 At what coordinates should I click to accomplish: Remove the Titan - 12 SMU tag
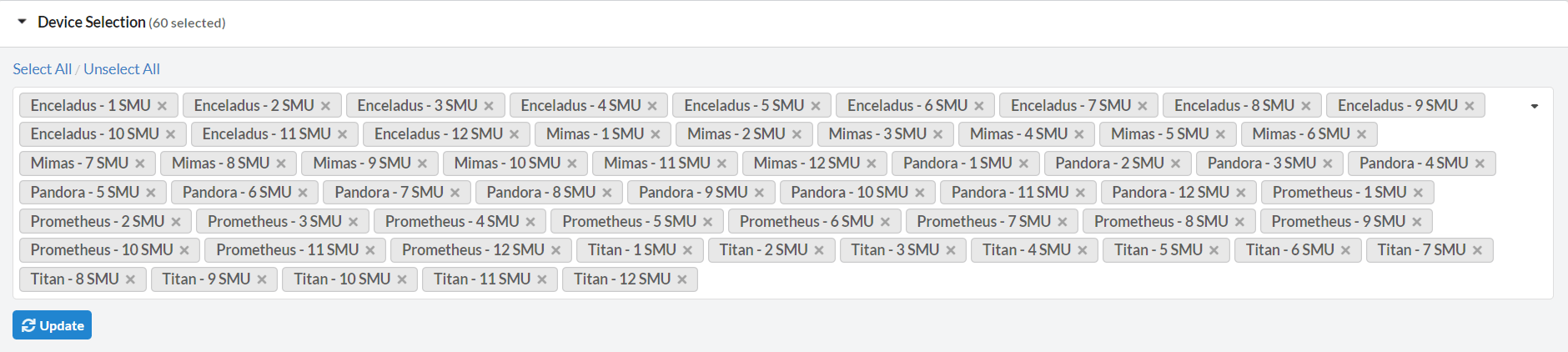pos(682,279)
